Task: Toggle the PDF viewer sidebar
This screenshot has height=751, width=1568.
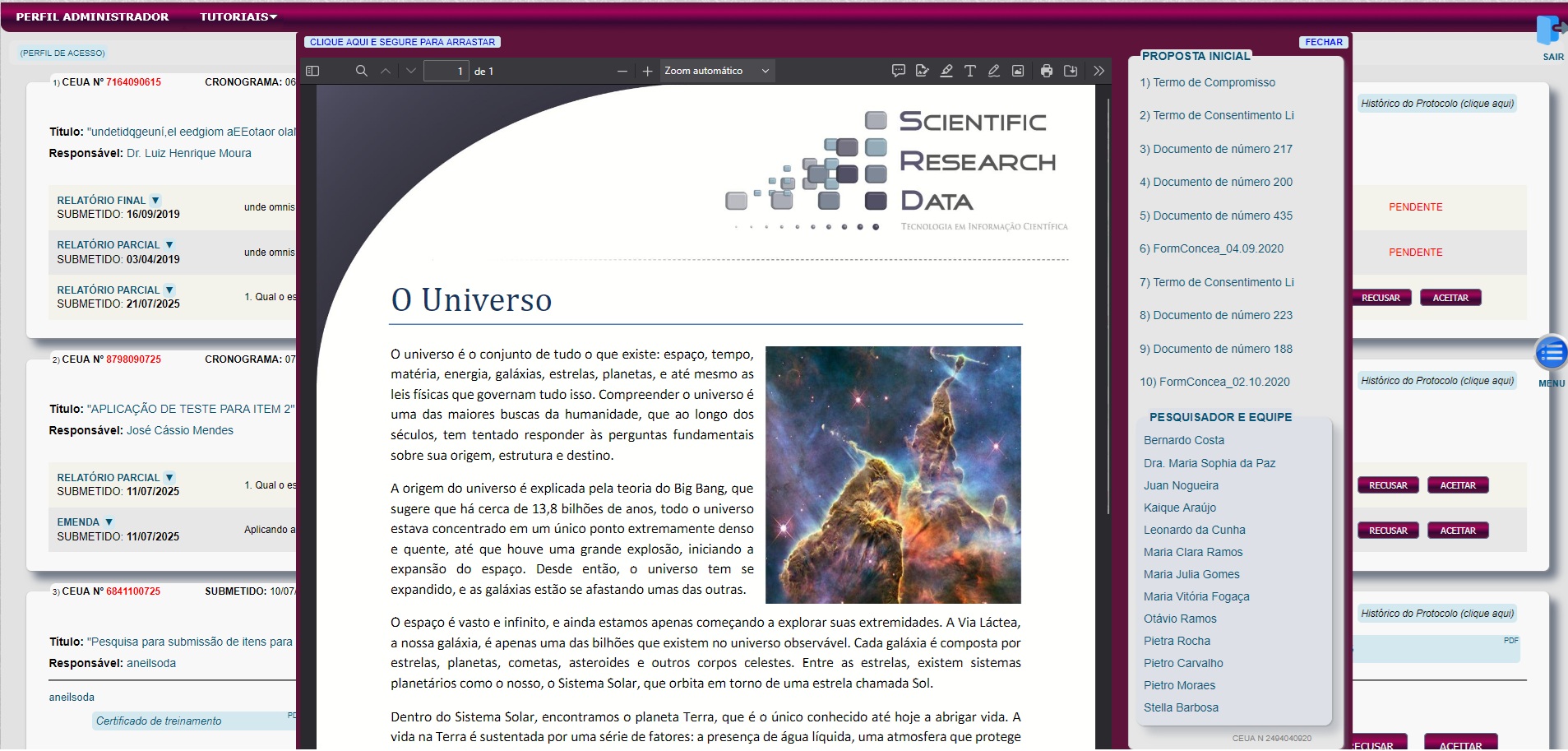Action: tap(312, 72)
